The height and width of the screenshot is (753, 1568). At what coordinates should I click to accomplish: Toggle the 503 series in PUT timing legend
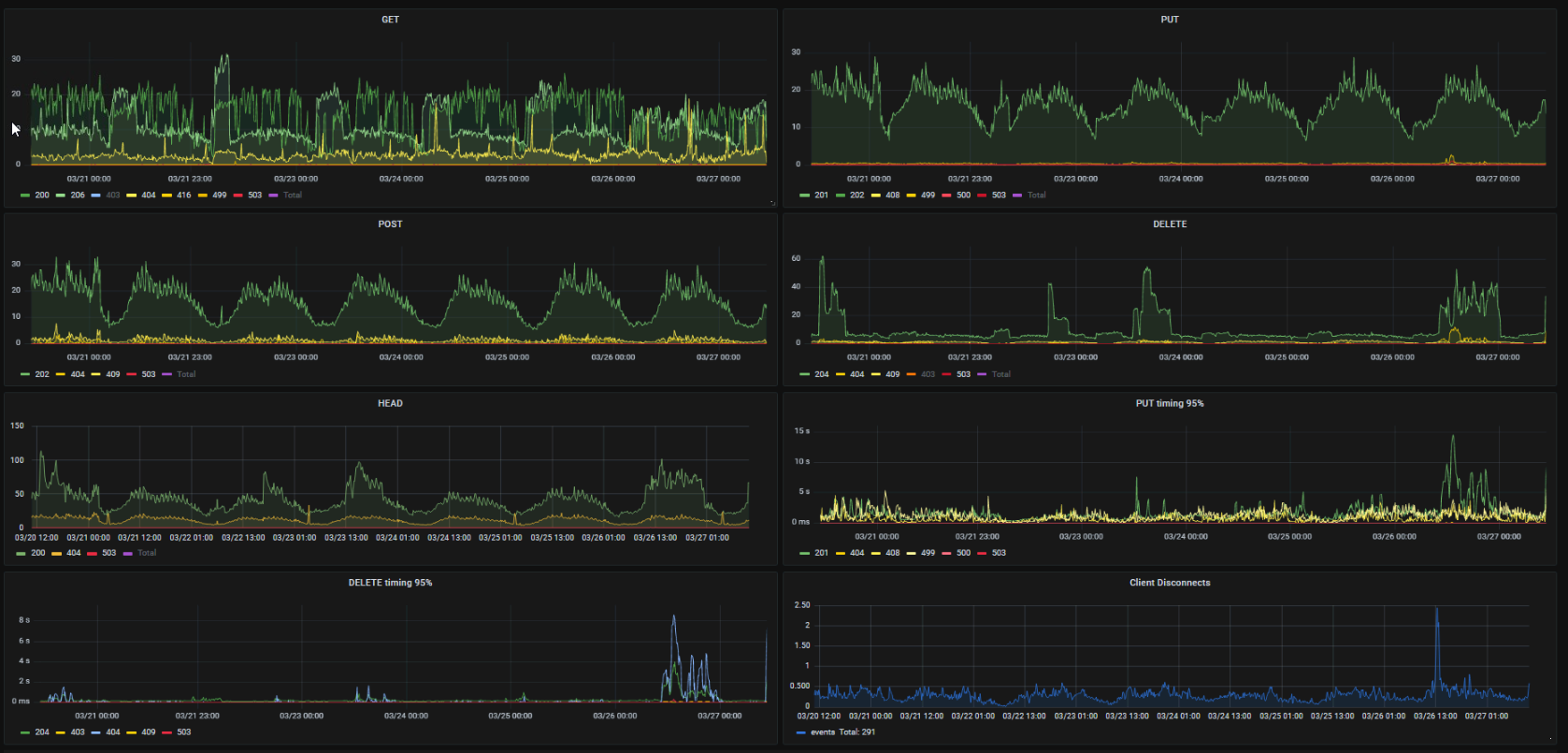(999, 553)
